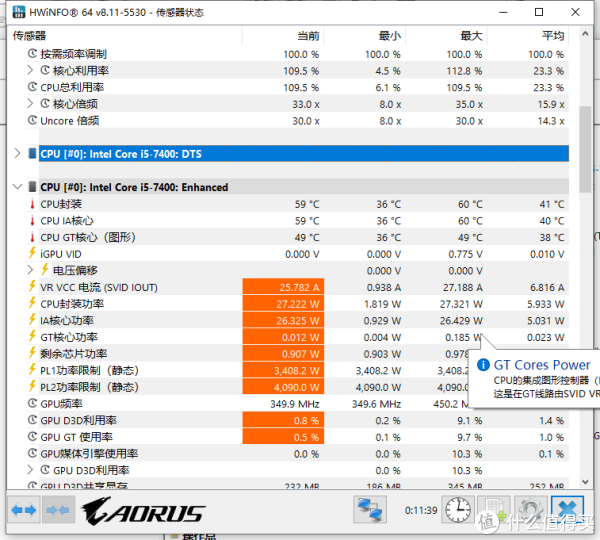Click the 349.9 MHz GPU frequency value
Viewport: 600px width, 540px height.
coord(295,404)
